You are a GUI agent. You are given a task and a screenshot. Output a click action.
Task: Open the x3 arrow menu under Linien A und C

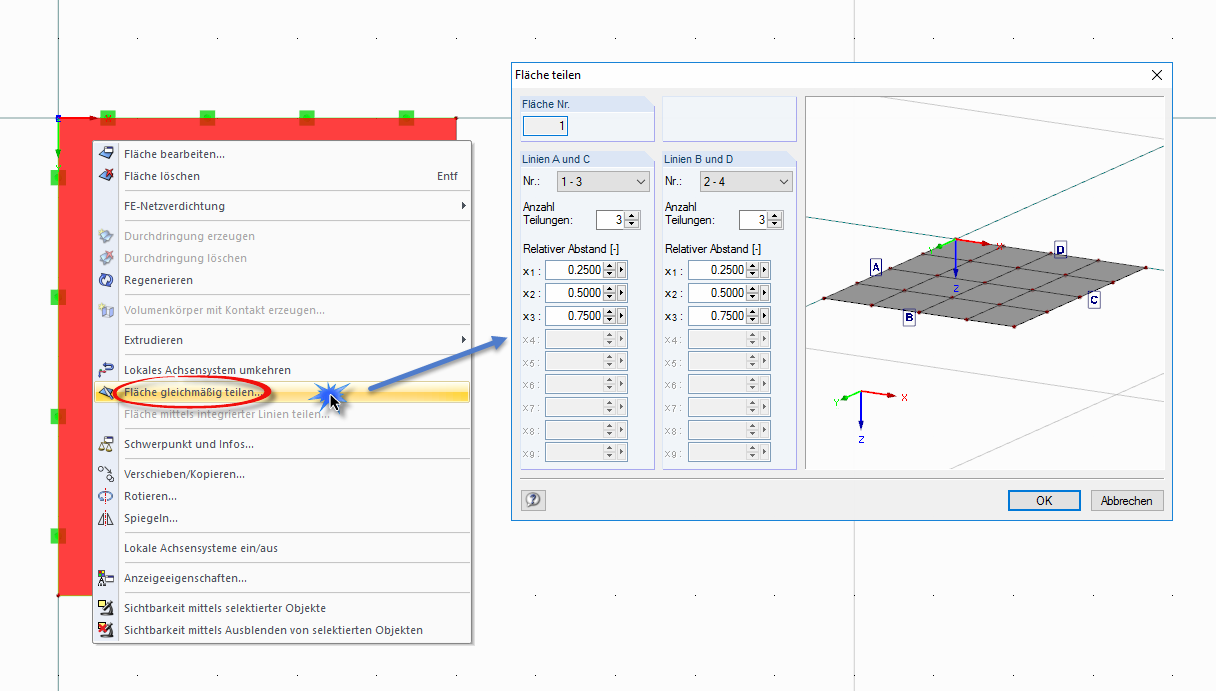coord(622,316)
